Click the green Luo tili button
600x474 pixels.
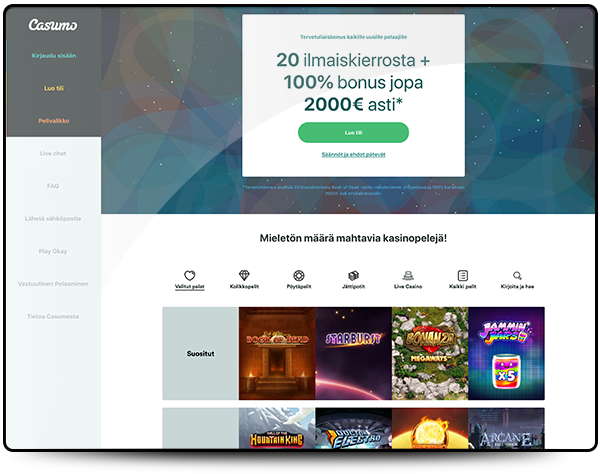(x=353, y=132)
